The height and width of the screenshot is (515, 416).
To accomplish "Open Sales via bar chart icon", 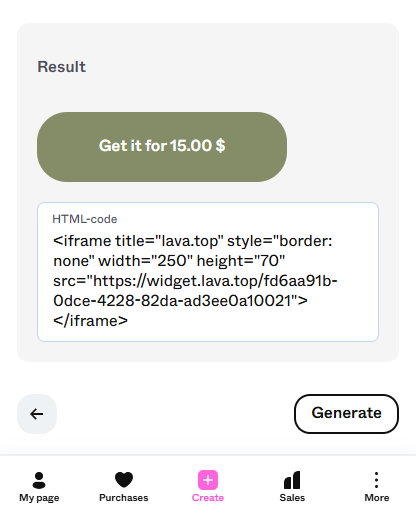I will [292, 480].
